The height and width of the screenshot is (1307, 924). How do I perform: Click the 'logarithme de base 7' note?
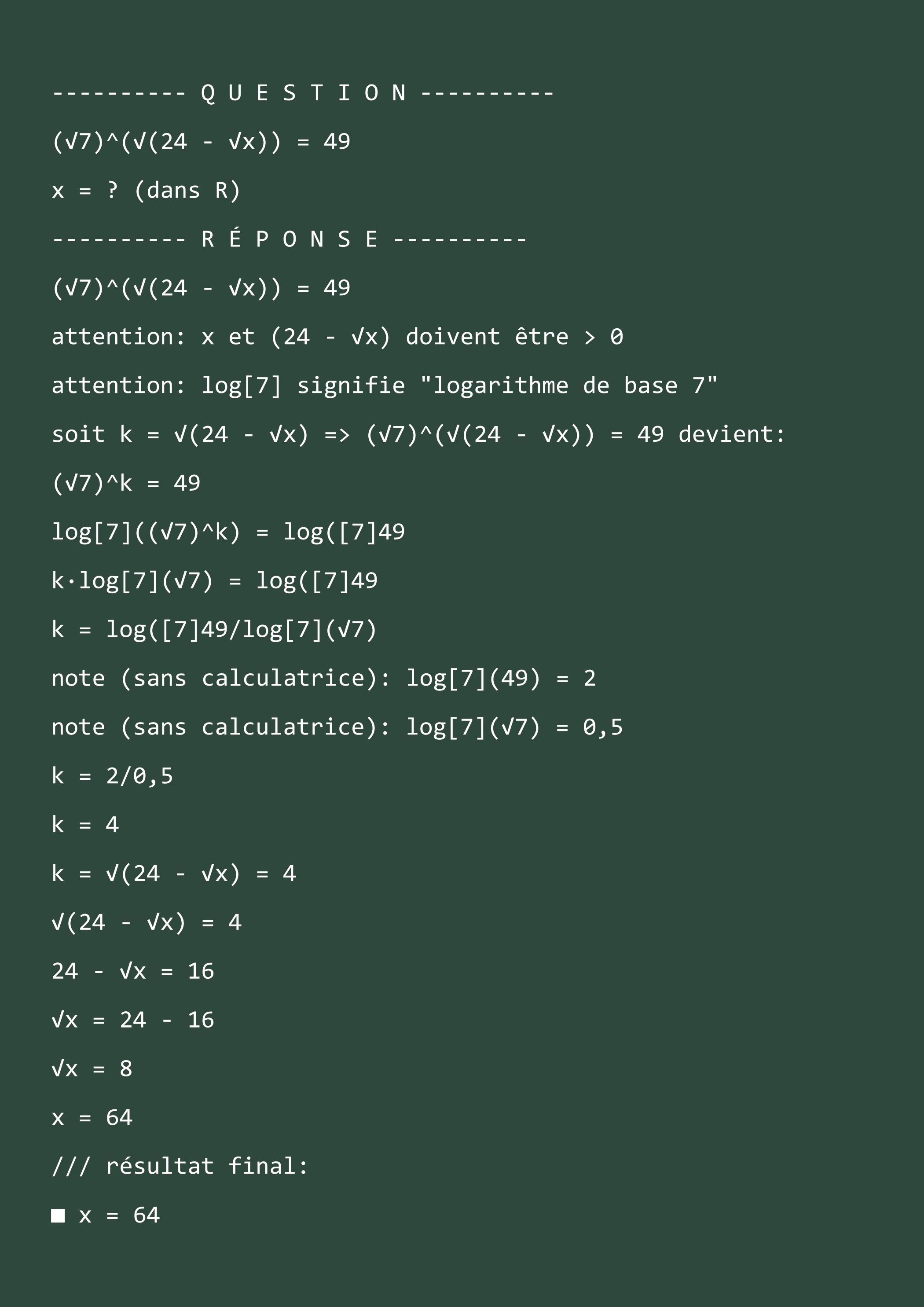coord(384,385)
